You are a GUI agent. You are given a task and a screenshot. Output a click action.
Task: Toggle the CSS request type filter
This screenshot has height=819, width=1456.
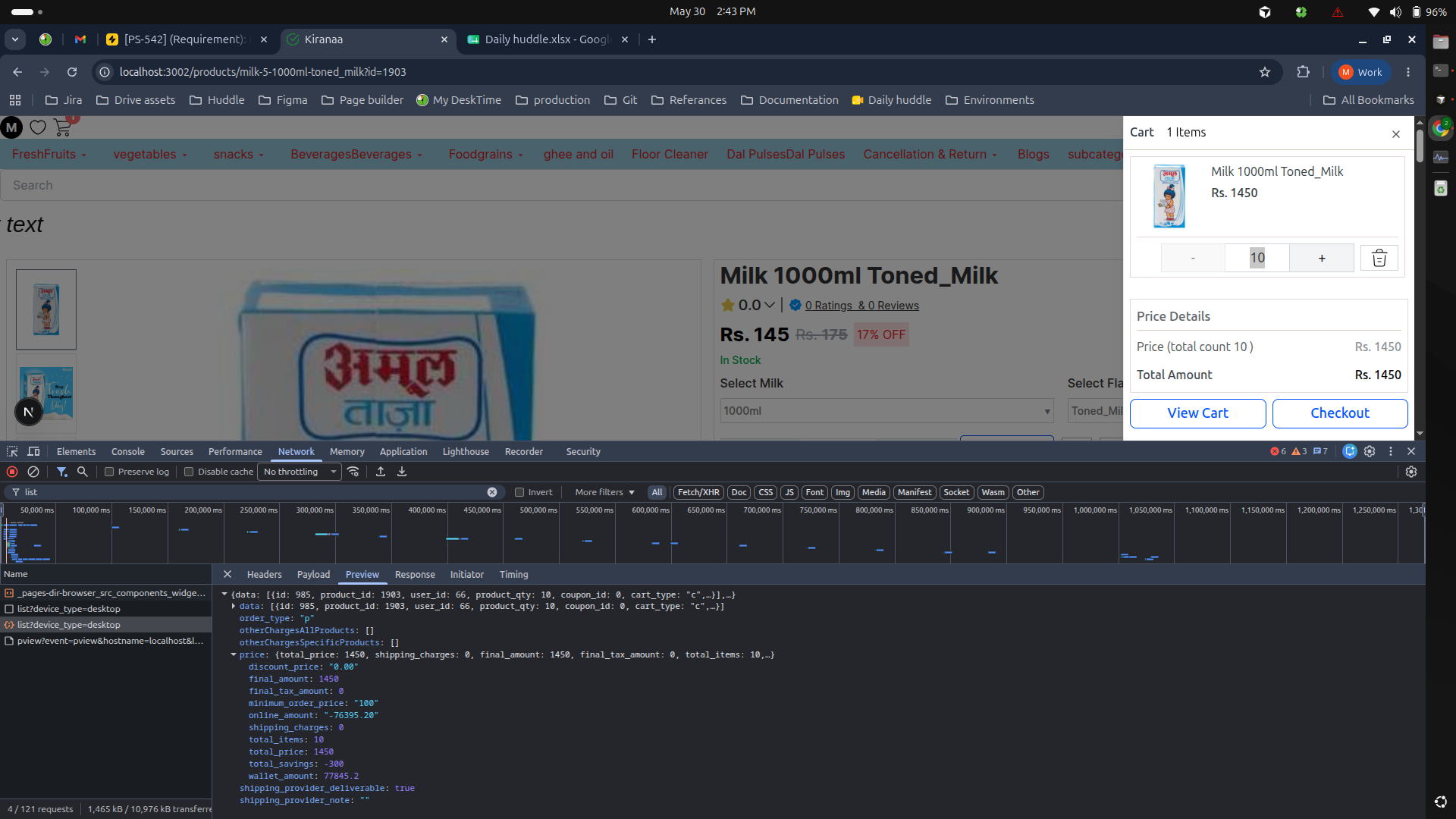(x=766, y=492)
